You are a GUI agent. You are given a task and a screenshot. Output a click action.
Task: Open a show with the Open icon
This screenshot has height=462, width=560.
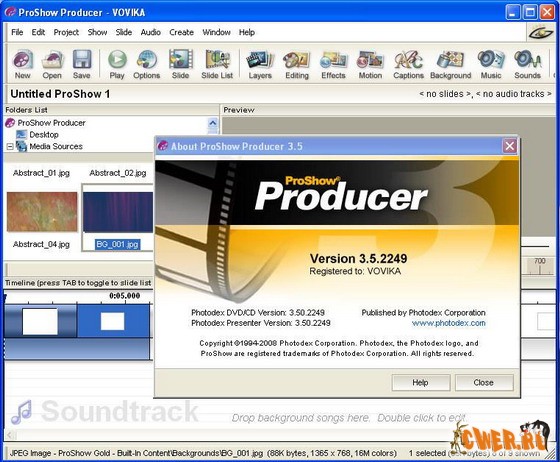tap(52, 64)
